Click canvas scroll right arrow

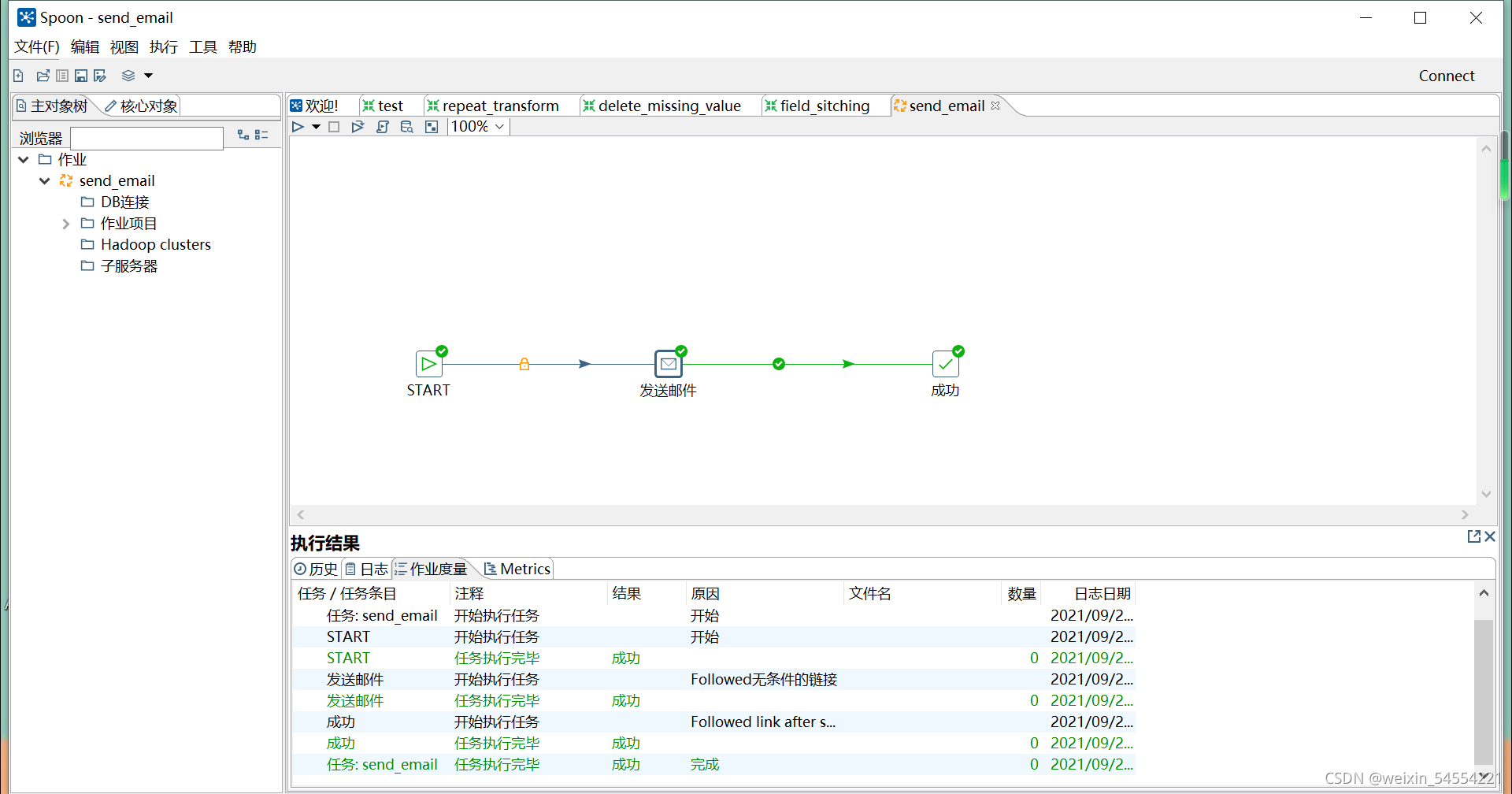pos(1465,515)
